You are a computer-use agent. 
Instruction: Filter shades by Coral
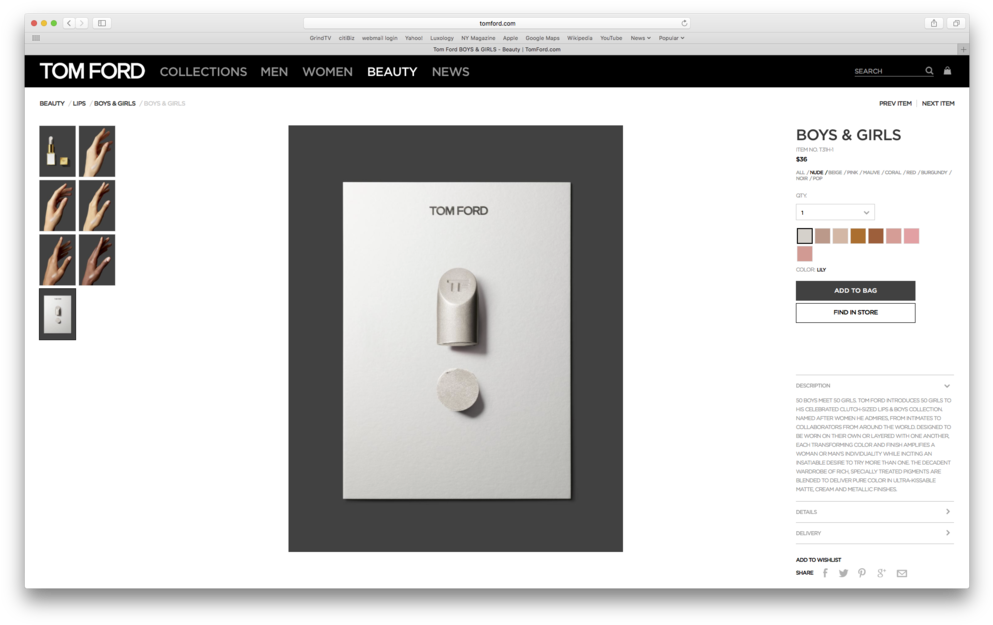pyautogui.click(x=892, y=172)
